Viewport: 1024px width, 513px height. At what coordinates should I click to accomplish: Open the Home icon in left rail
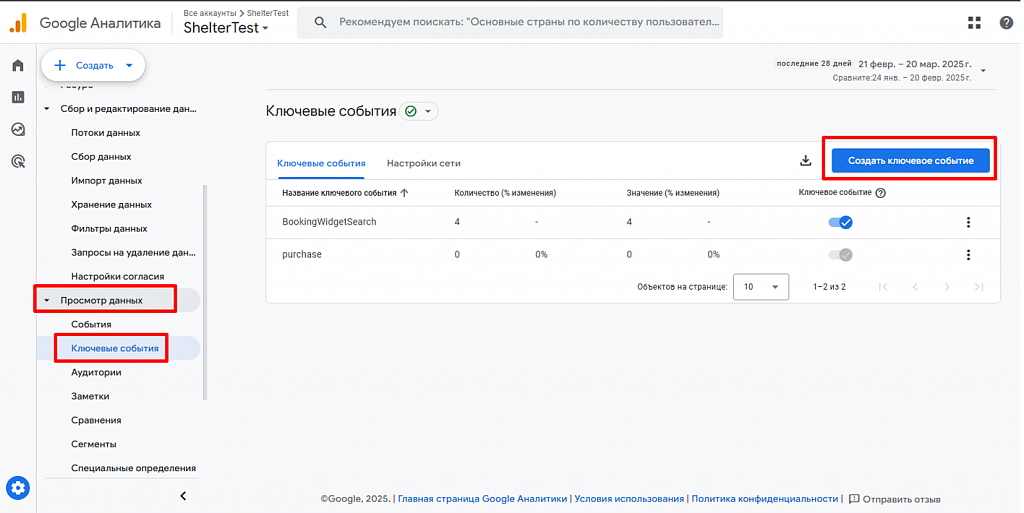tap(18, 65)
